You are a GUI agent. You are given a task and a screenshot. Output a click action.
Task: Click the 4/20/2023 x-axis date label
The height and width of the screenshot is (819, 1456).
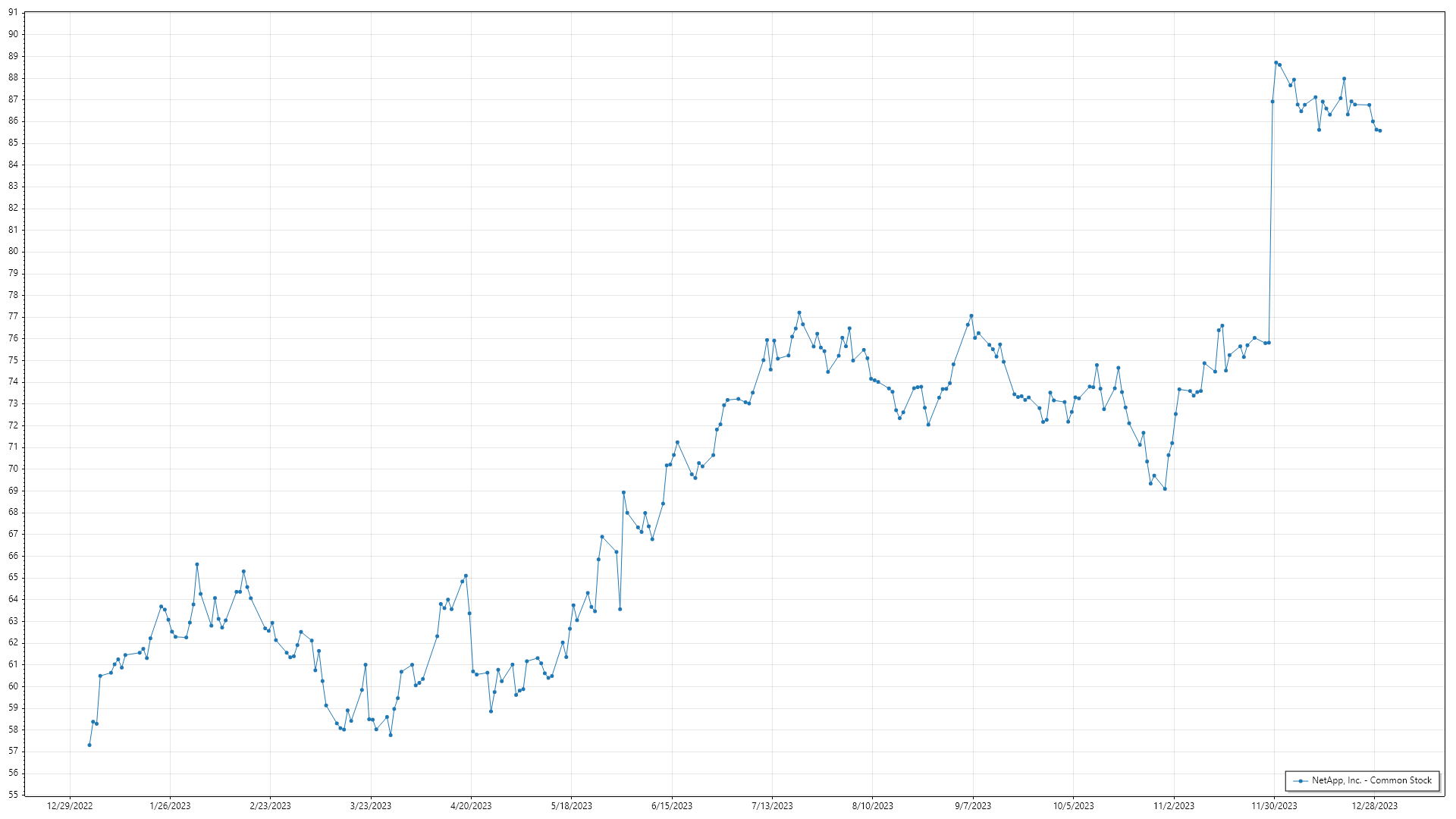point(471,806)
